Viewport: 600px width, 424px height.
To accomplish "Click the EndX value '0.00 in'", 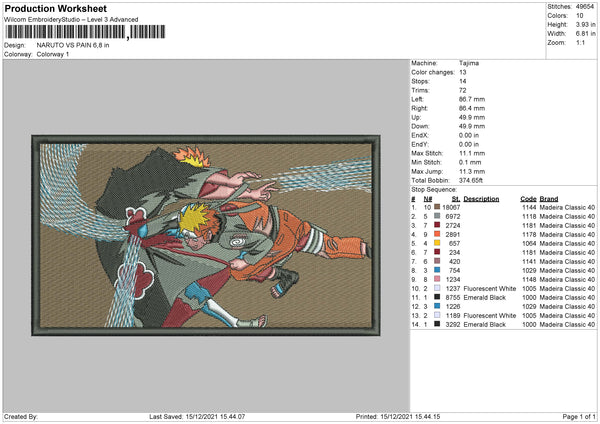I will (469, 135).
